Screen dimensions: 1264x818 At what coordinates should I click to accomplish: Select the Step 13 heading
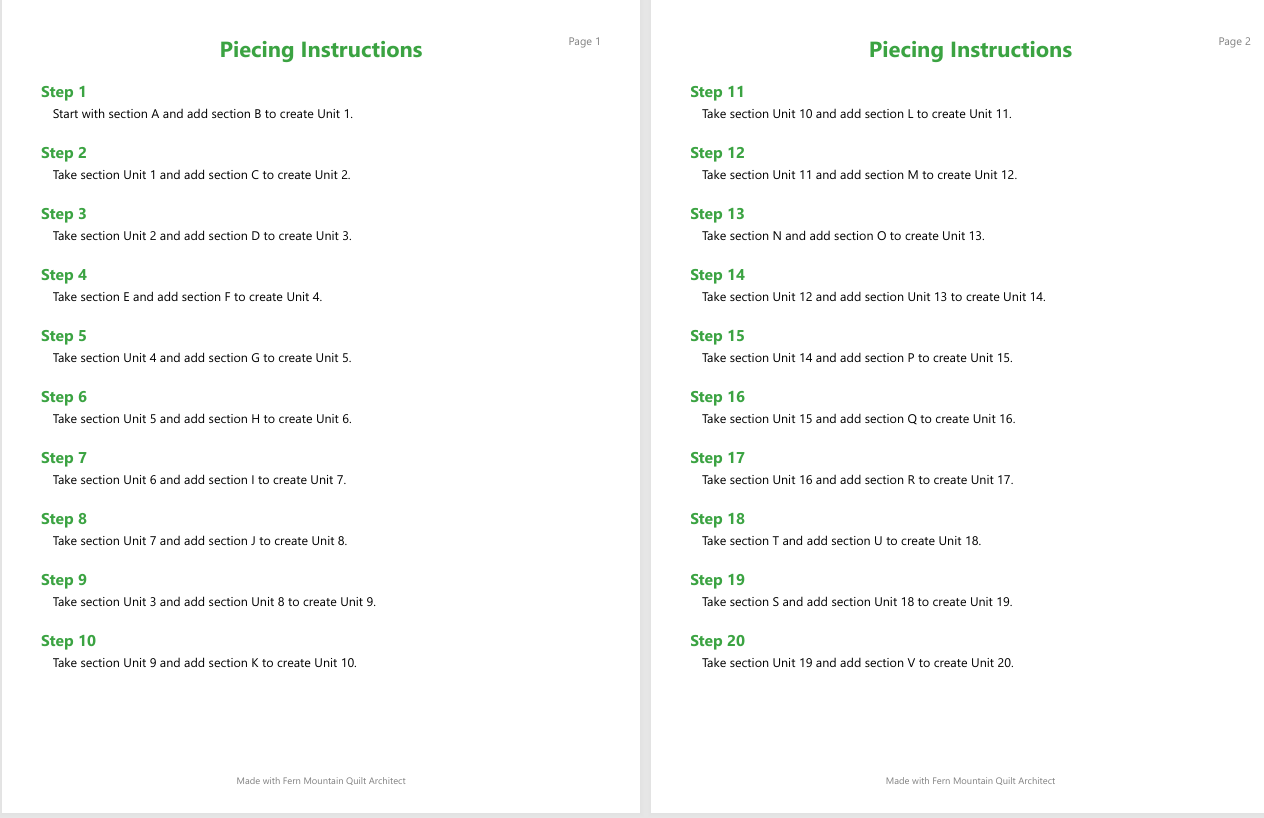[x=717, y=214]
